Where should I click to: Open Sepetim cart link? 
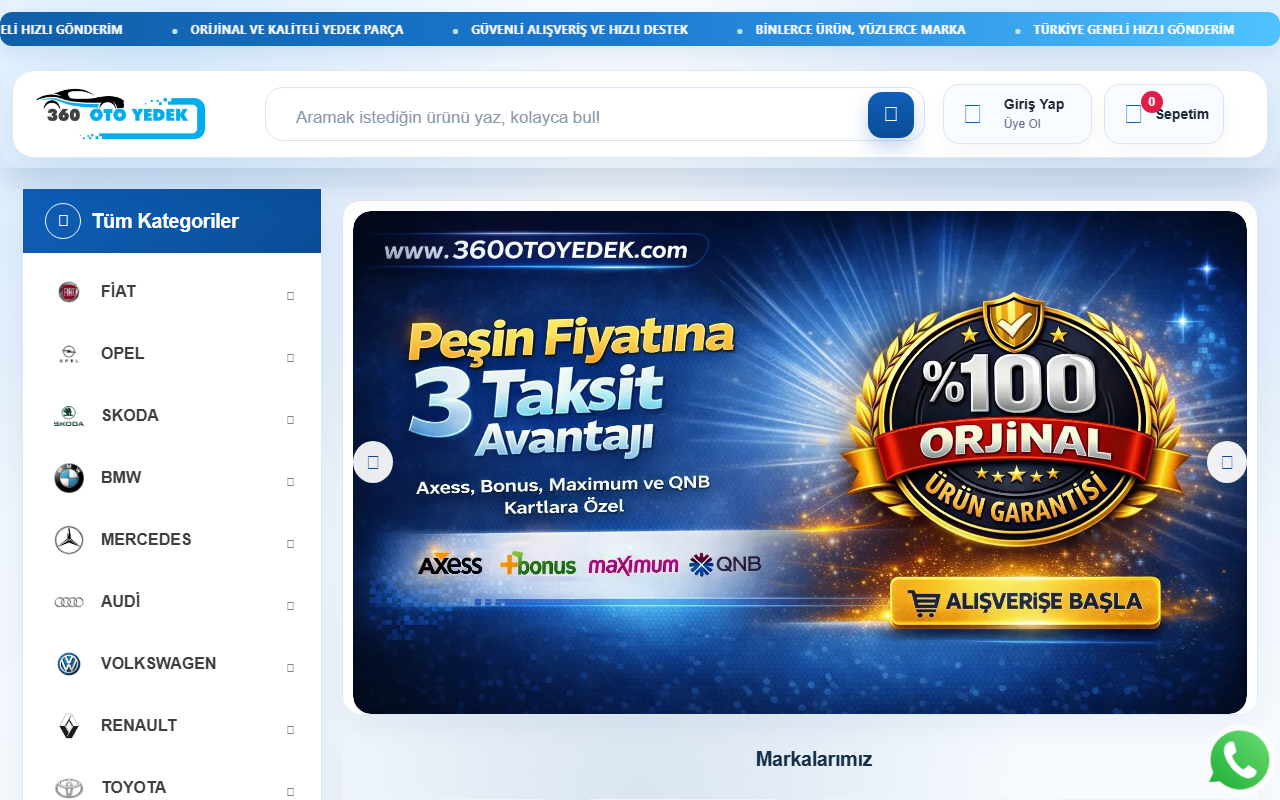coord(1182,114)
